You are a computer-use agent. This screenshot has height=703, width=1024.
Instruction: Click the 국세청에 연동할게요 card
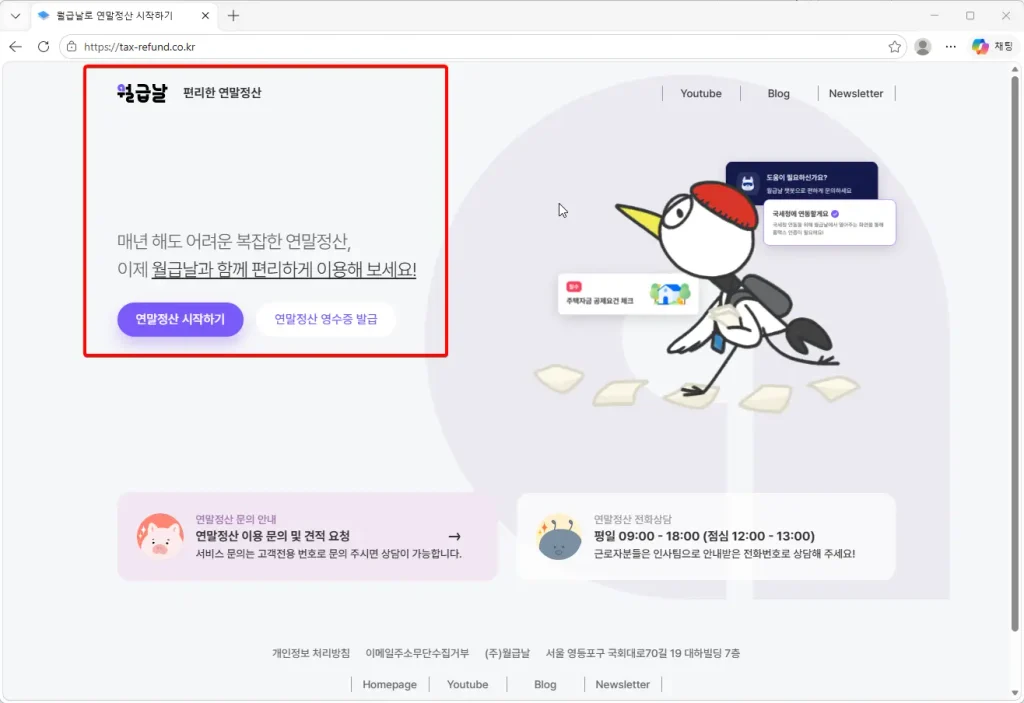click(829, 223)
